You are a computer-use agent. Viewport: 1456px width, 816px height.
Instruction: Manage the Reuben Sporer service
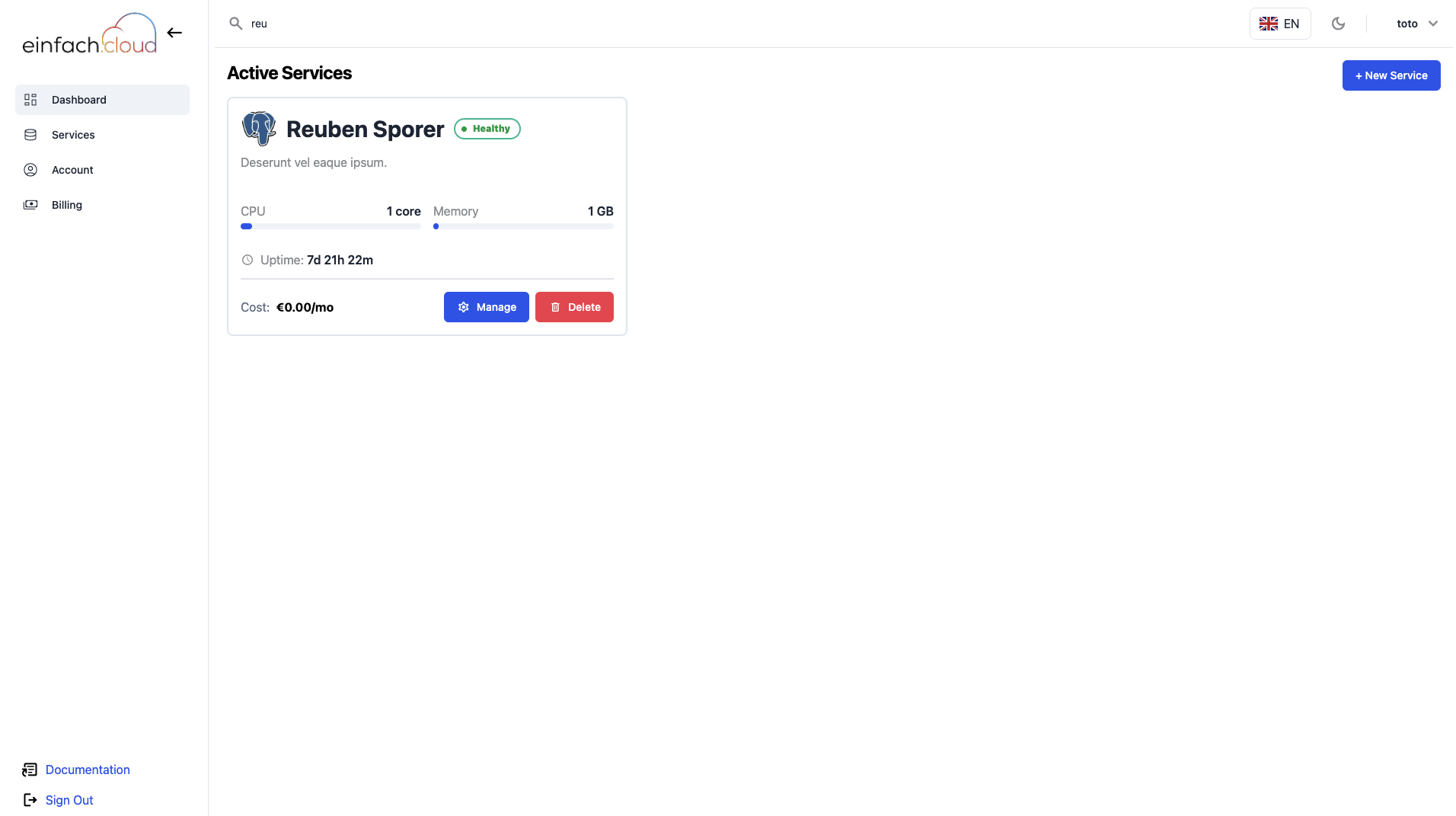486,307
